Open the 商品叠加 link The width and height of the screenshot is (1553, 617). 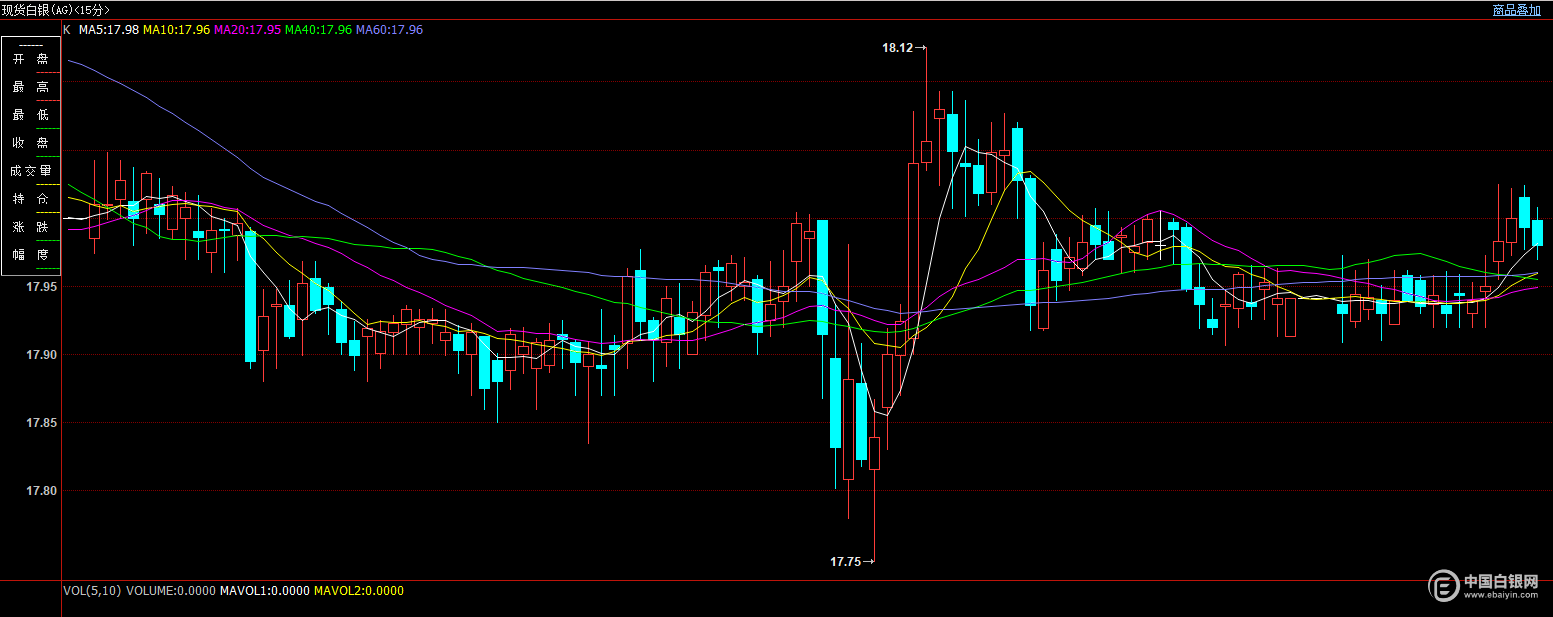1516,10
